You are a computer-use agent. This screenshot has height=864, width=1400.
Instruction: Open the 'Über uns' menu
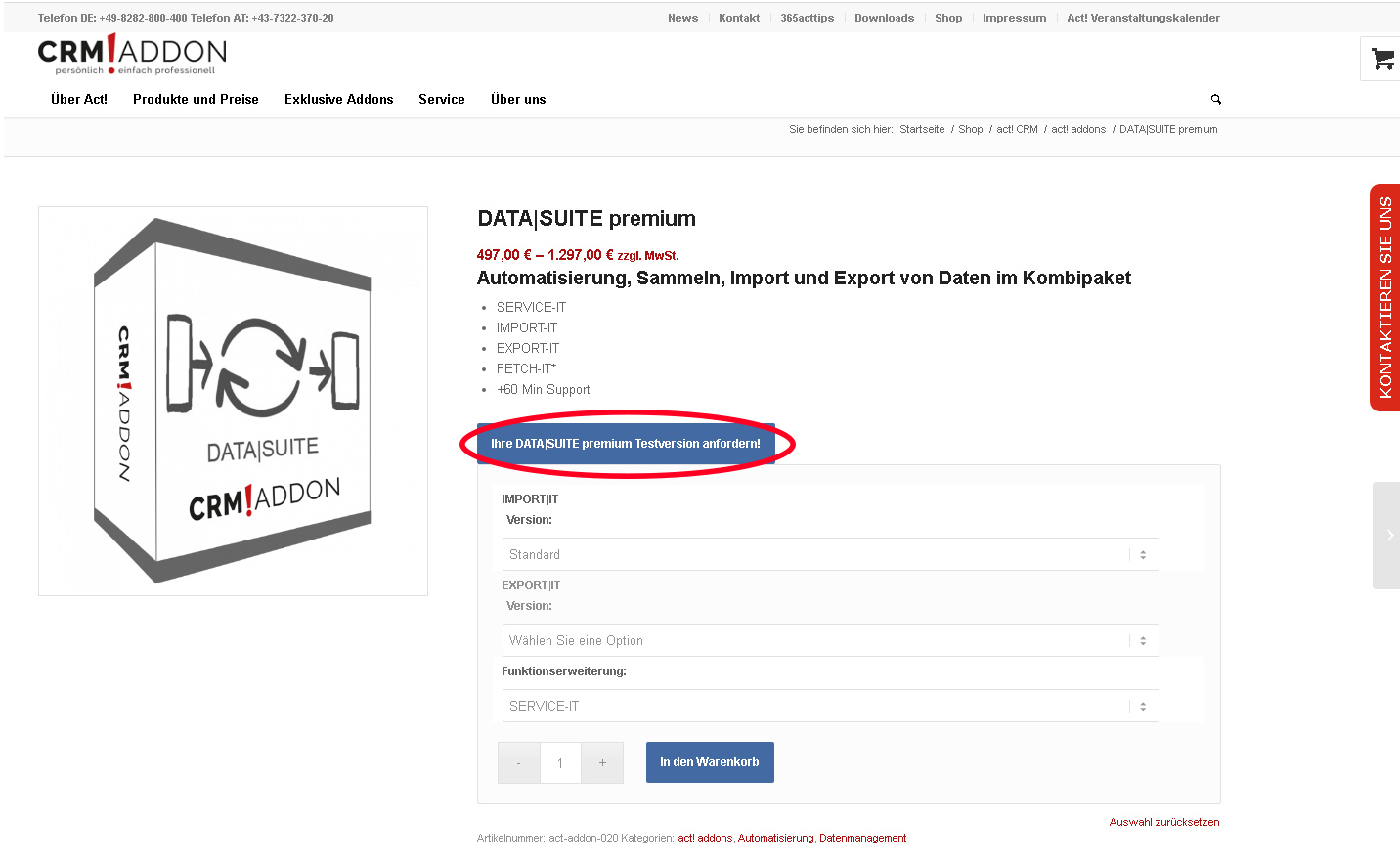pyautogui.click(x=518, y=99)
